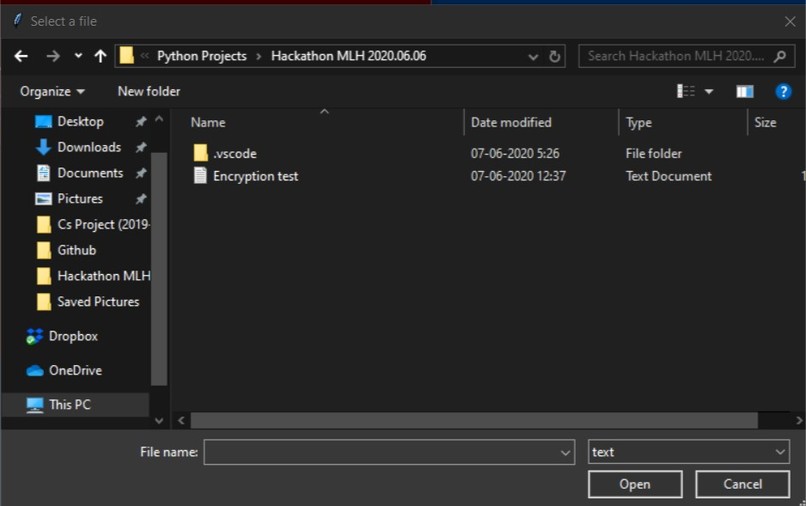Open Pictures in quick access
This screenshot has height=506, width=806.
click(80, 198)
